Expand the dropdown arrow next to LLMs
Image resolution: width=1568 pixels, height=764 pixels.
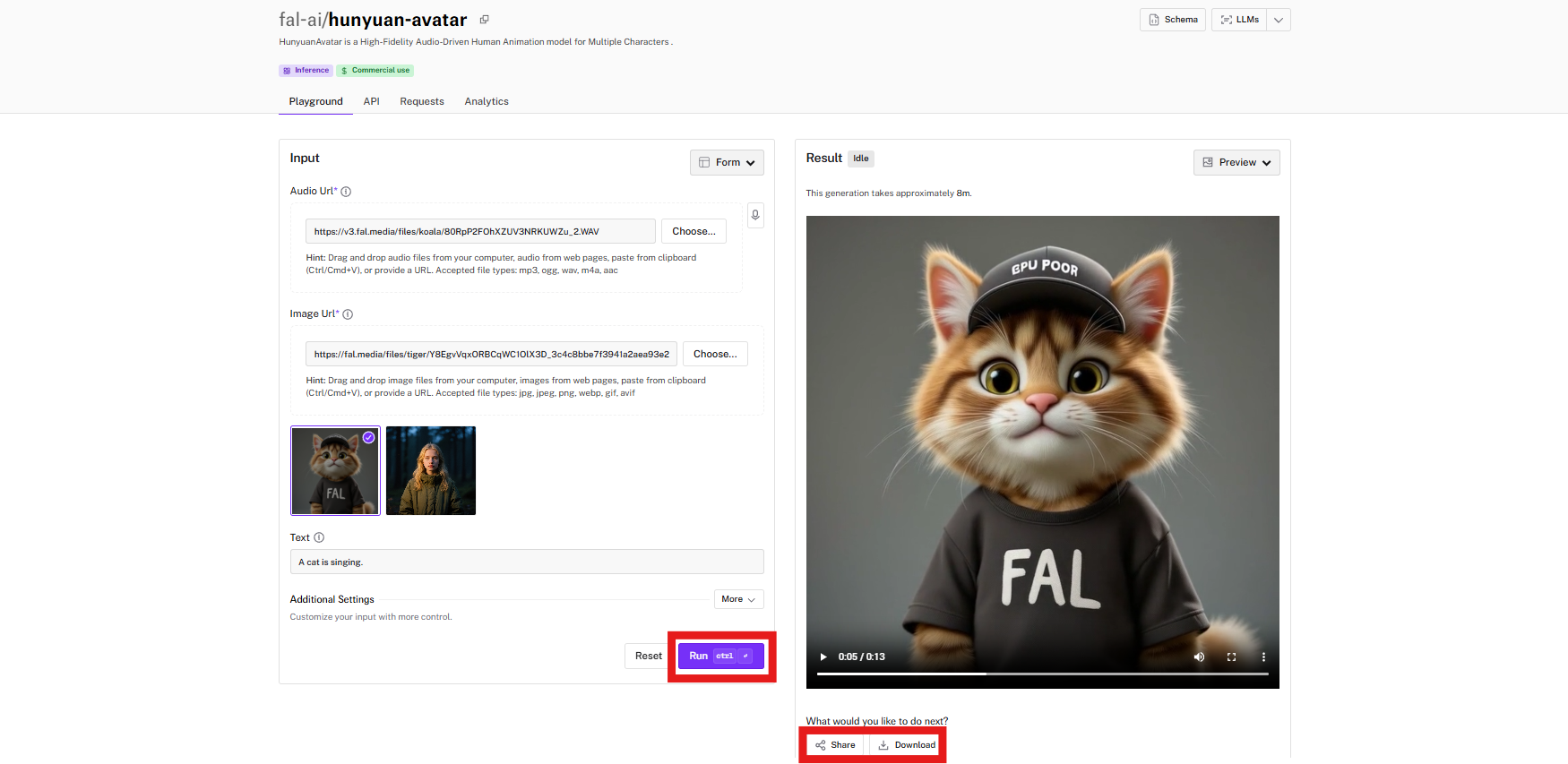pyautogui.click(x=1279, y=20)
